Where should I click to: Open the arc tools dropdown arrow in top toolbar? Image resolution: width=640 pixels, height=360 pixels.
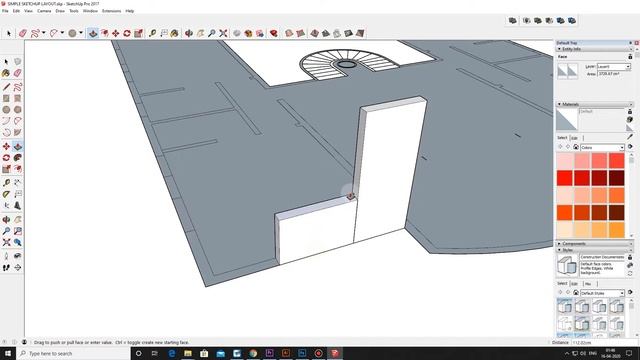[62, 33]
